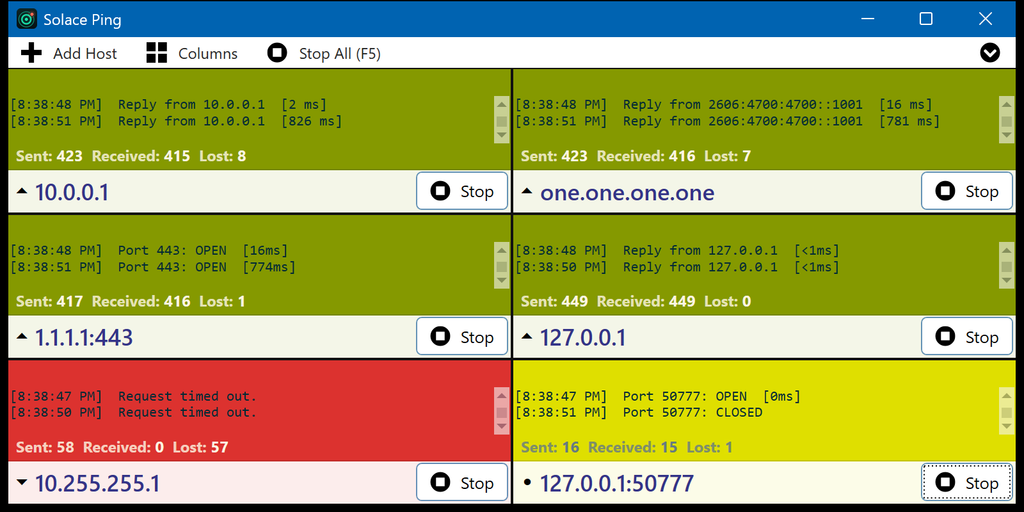Collapse the one.one.one.one panel using its triangle
The width and height of the screenshot is (1024, 512).
click(528, 191)
